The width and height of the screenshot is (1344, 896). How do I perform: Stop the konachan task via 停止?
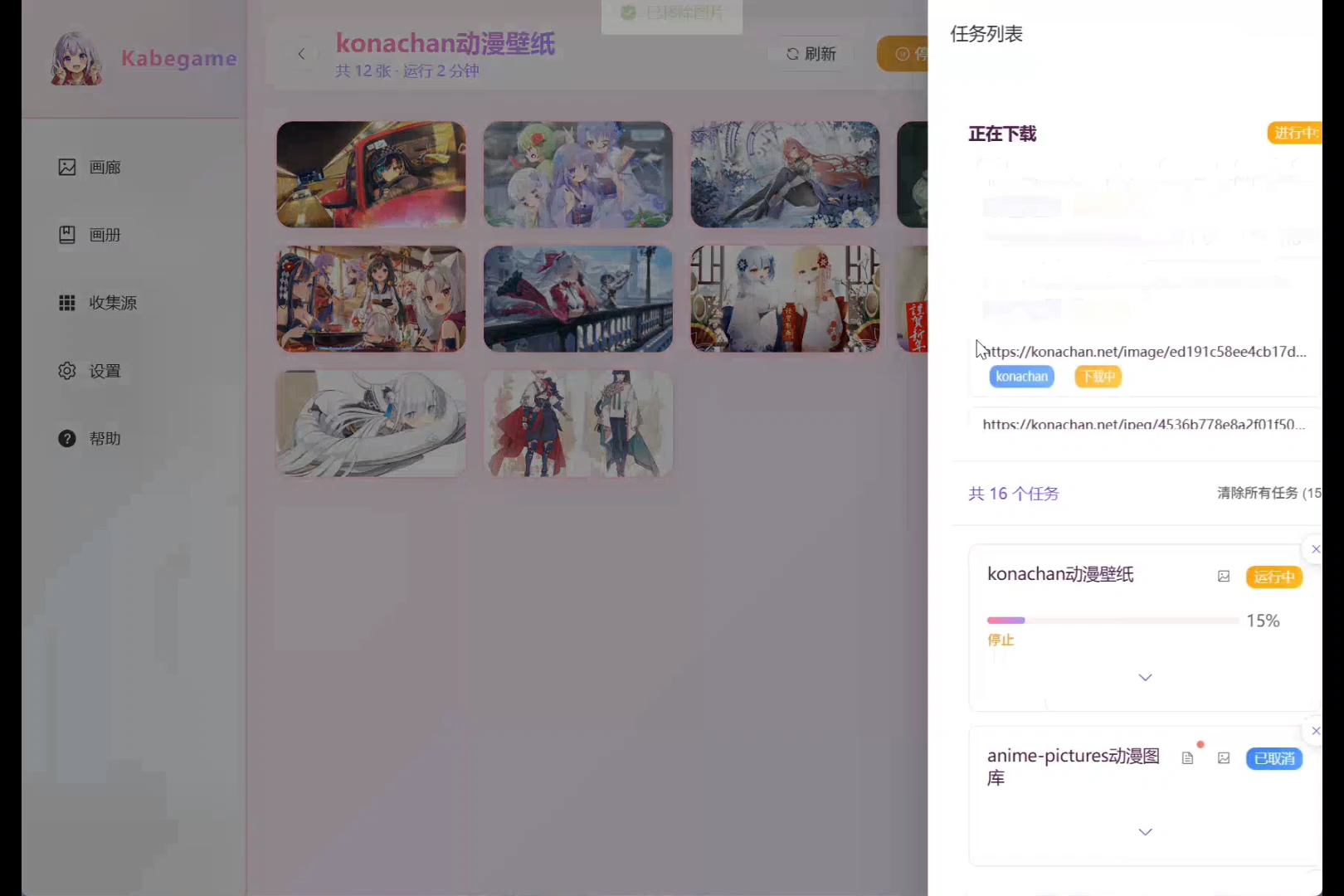[x=1001, y=640]
